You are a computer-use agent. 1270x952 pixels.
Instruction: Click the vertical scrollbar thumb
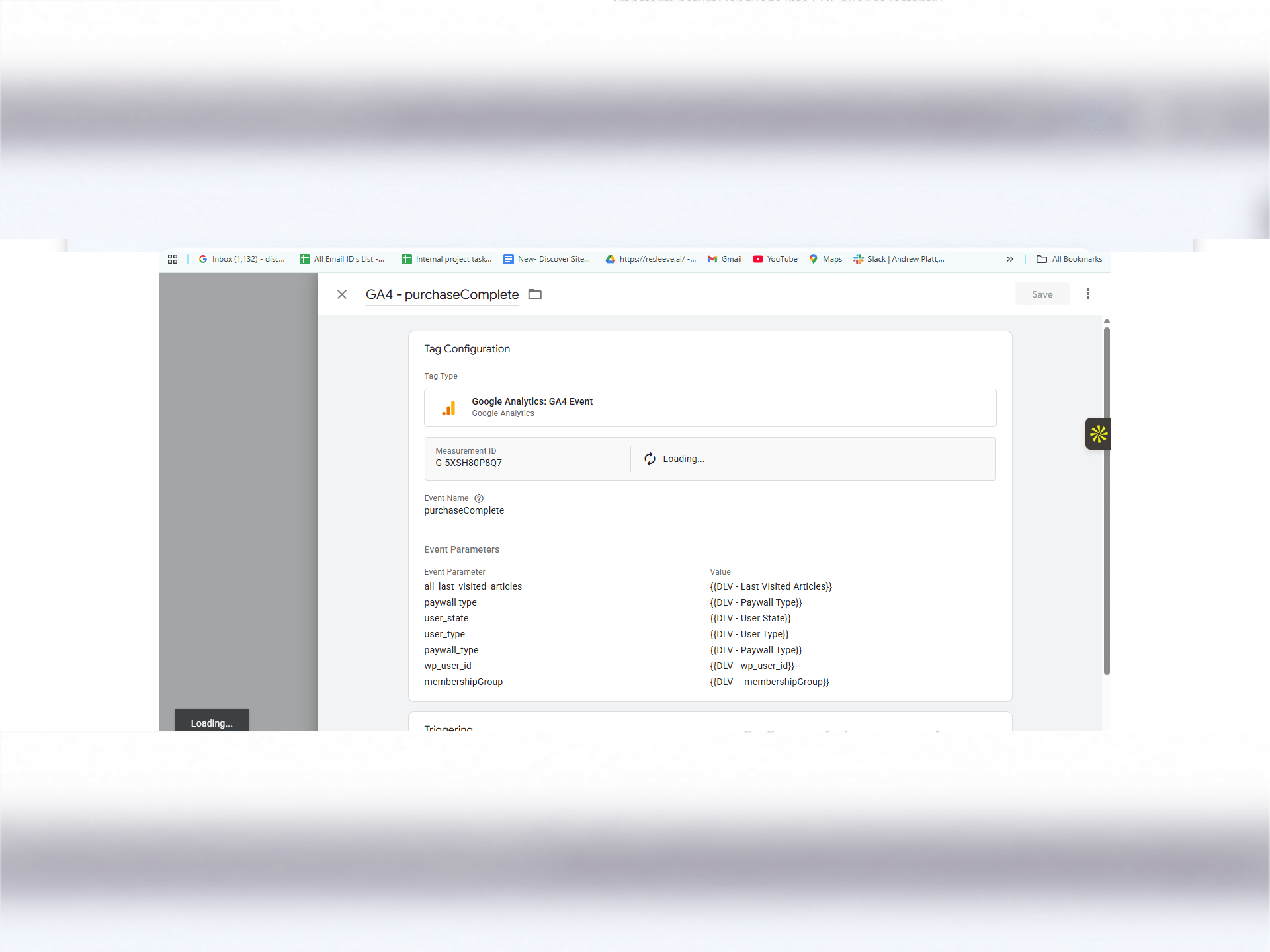pyautogui.click(x=1107, y=500)
